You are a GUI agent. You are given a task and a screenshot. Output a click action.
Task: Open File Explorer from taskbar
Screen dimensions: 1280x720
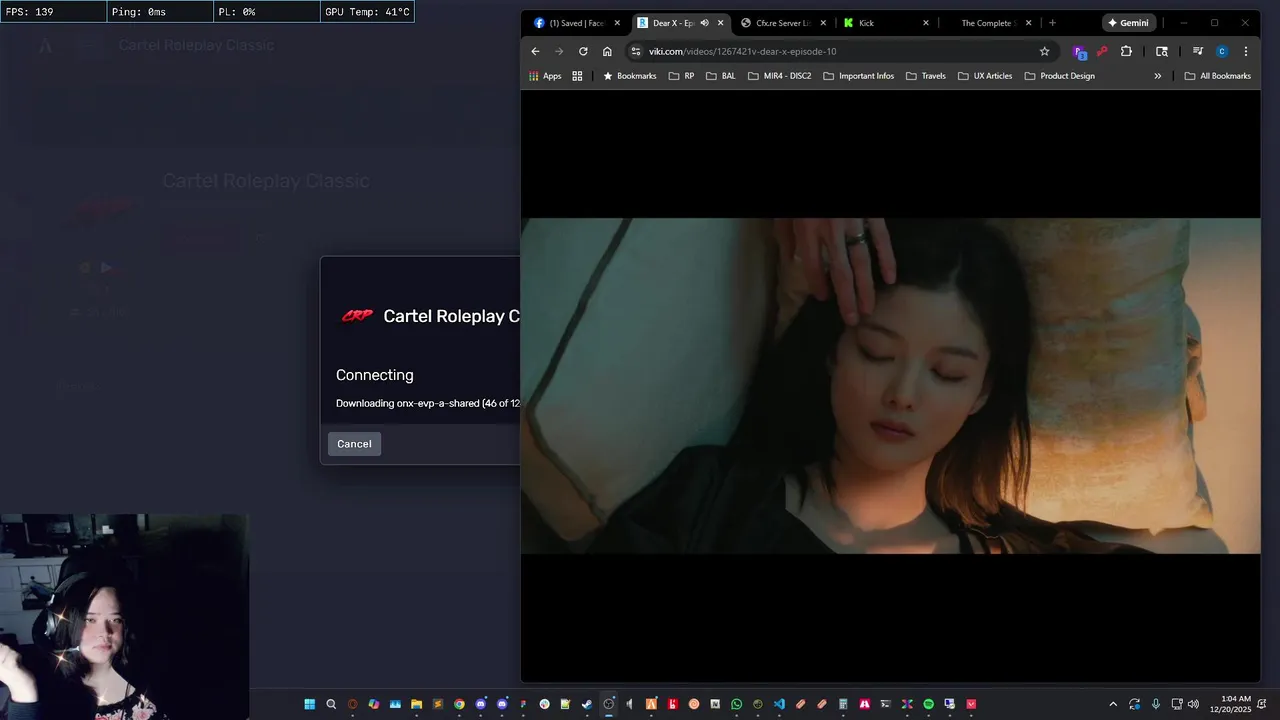pyautogui.click(x=416, y=704)
